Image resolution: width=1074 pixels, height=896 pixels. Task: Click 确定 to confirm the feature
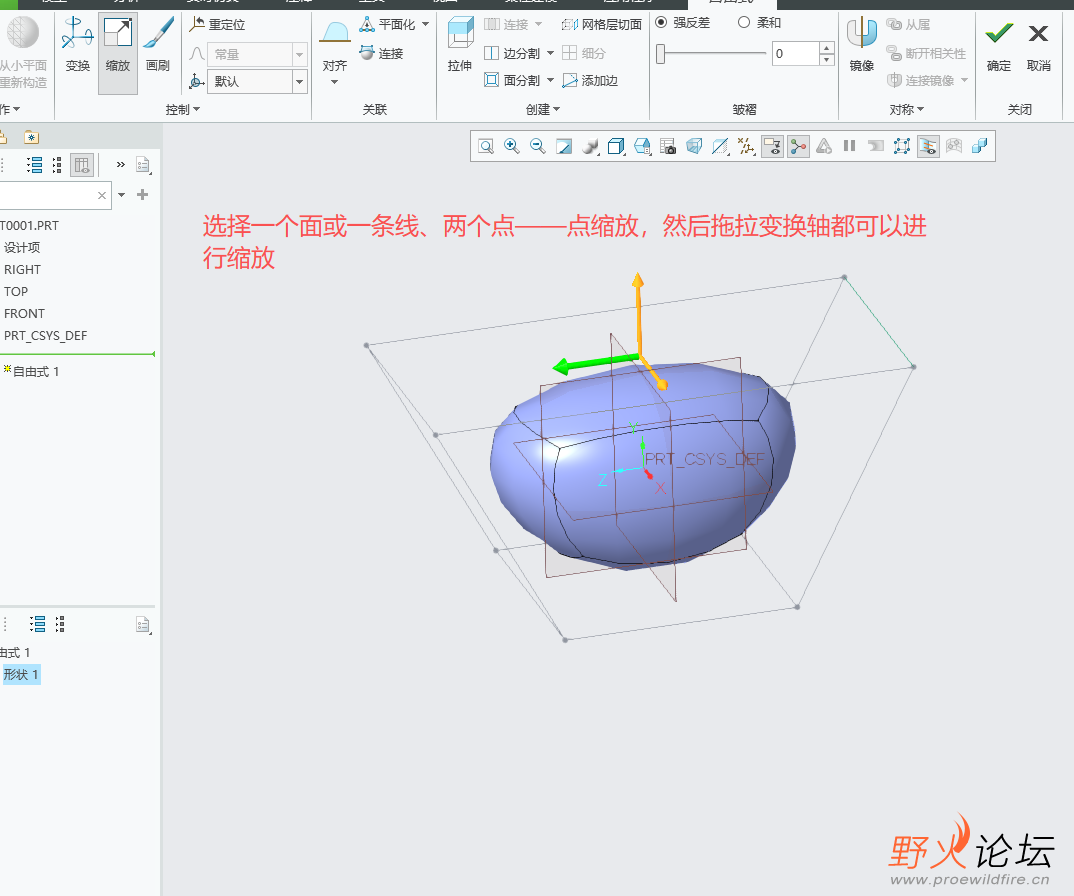coord(999,47)
